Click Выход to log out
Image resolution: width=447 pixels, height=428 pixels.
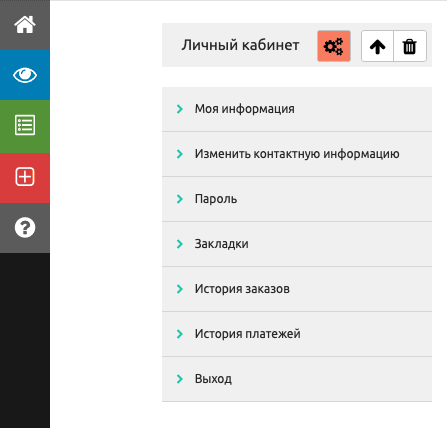tap(213, 379)
